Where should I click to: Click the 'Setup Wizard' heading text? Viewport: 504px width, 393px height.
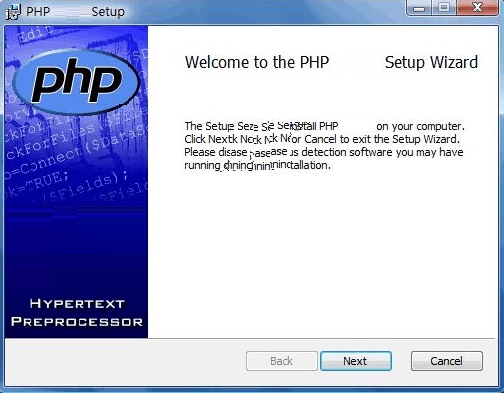431,62
